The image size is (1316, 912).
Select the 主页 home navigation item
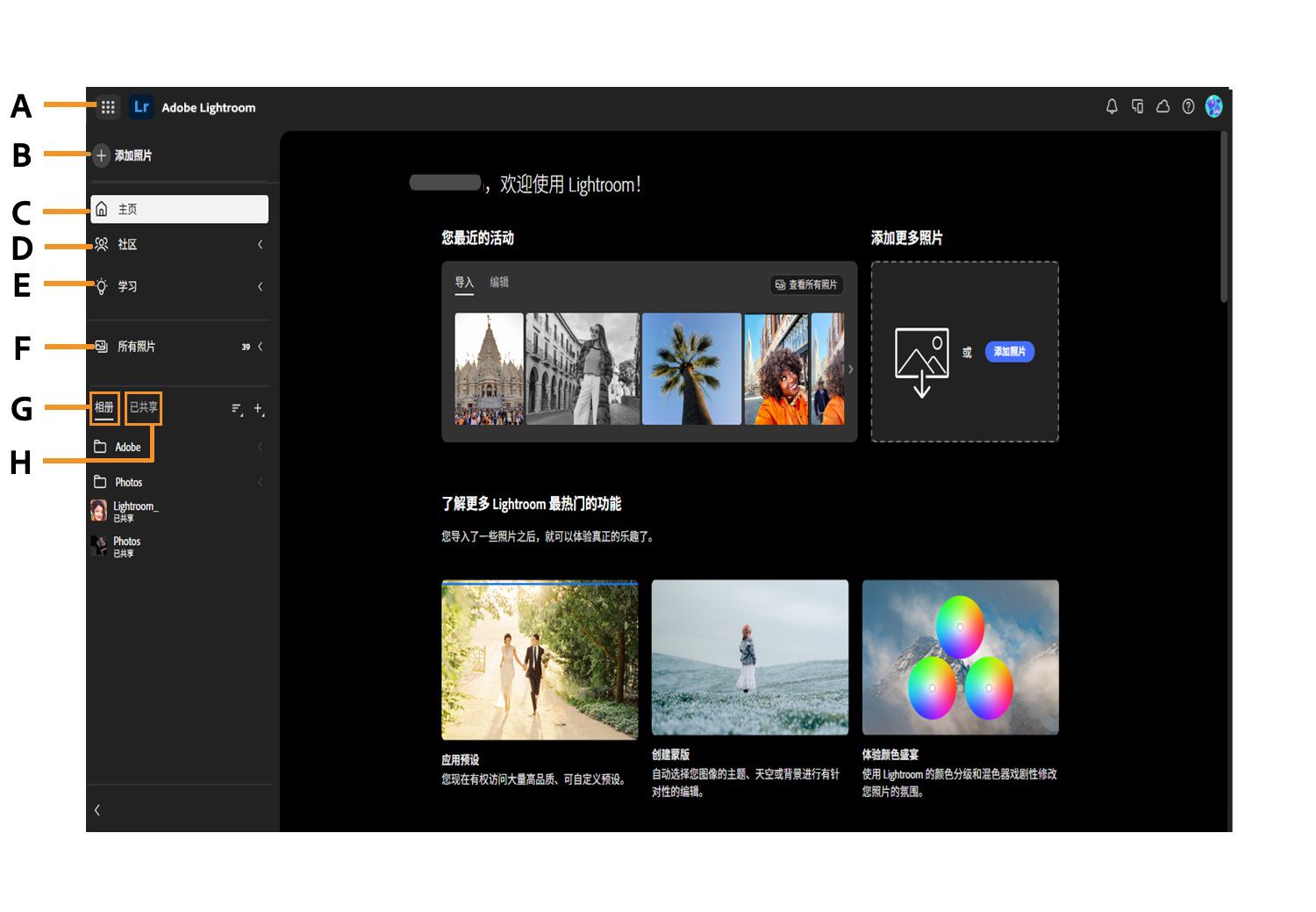(127, 209)
